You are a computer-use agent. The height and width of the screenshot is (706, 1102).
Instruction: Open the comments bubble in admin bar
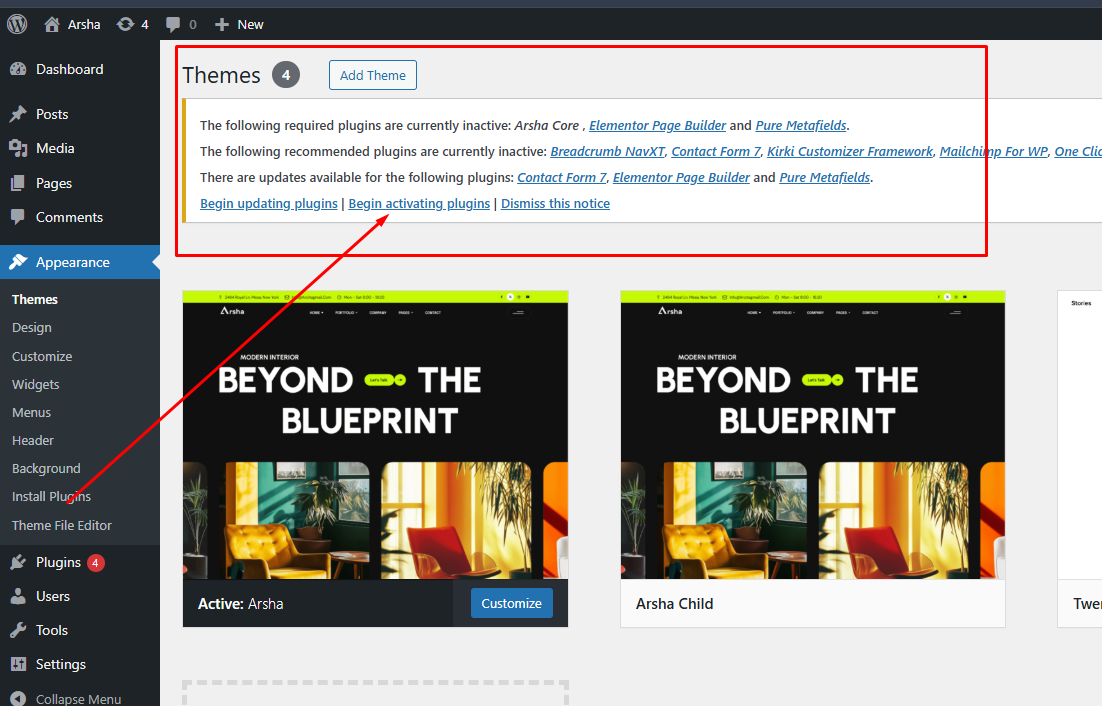tap(173, 25)
